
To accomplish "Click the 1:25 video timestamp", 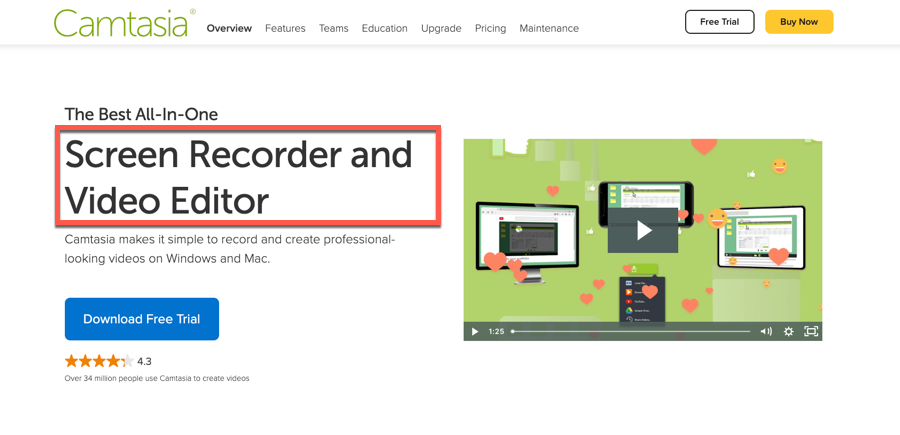I will 496,331.
